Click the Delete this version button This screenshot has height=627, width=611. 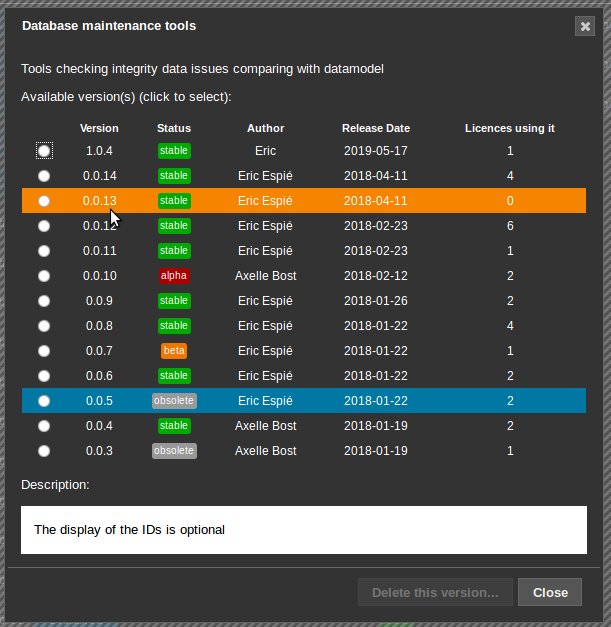(435, 592)
